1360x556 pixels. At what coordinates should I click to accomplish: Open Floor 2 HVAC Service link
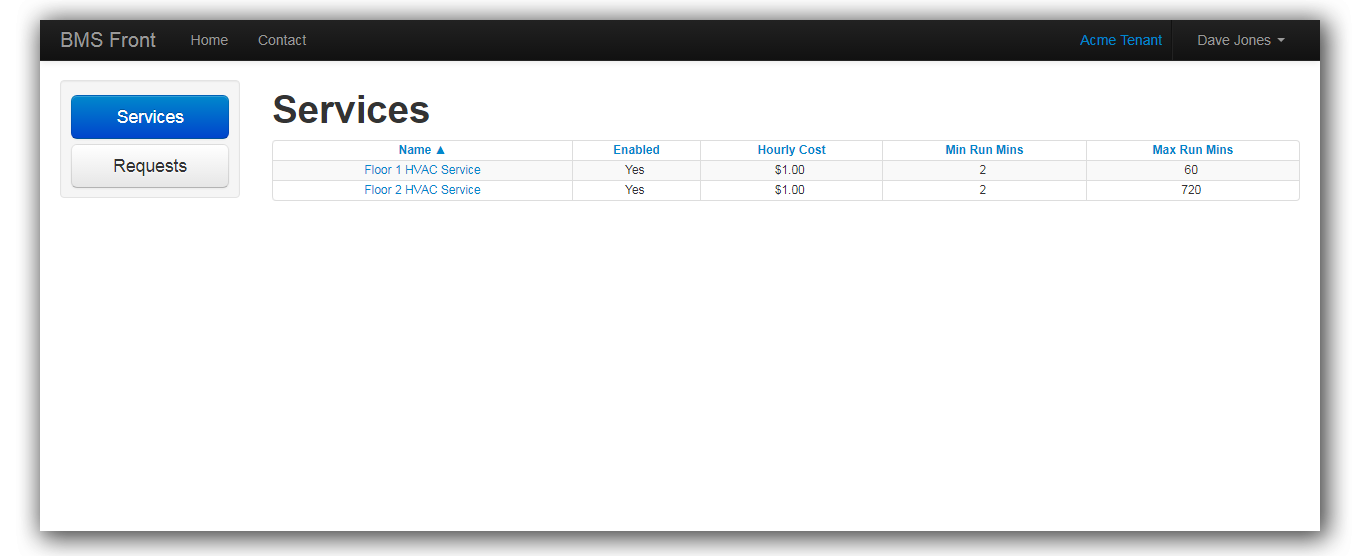pyautogui.click(x=422, y=190)
